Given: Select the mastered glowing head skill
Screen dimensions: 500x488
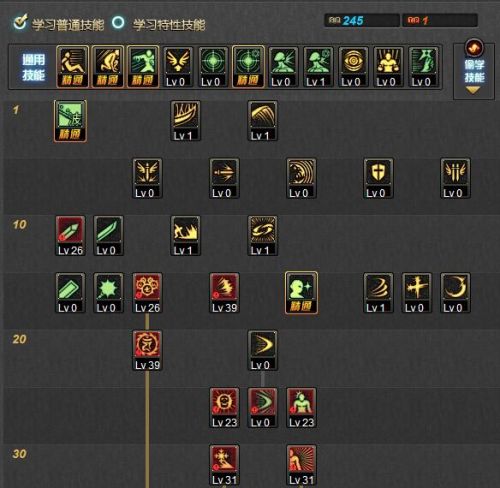Looking at the screenshot, I should coord(301,293).
